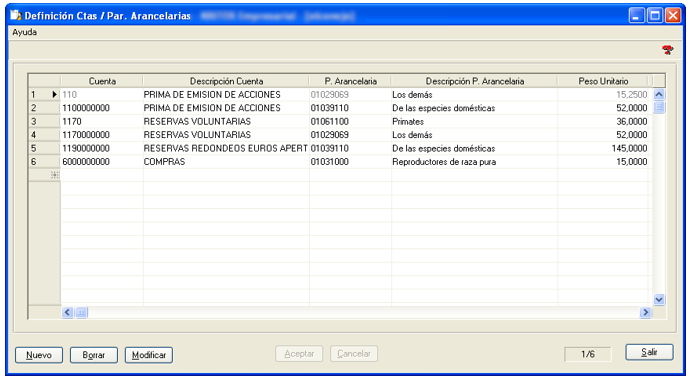This screenshot has width=694, height=381.
Task: Click the P. Arancelaria column header
Action: point(350,81)
